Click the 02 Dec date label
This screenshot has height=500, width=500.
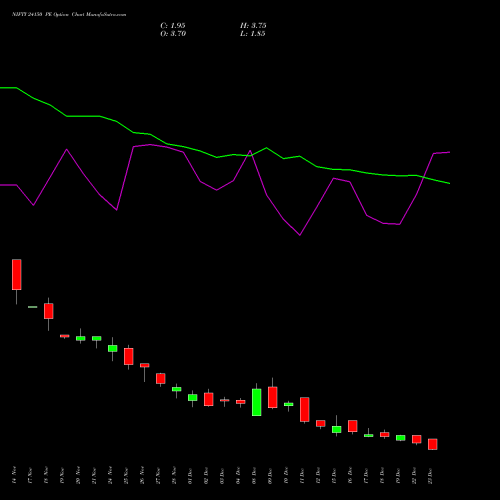pos(206,475)
